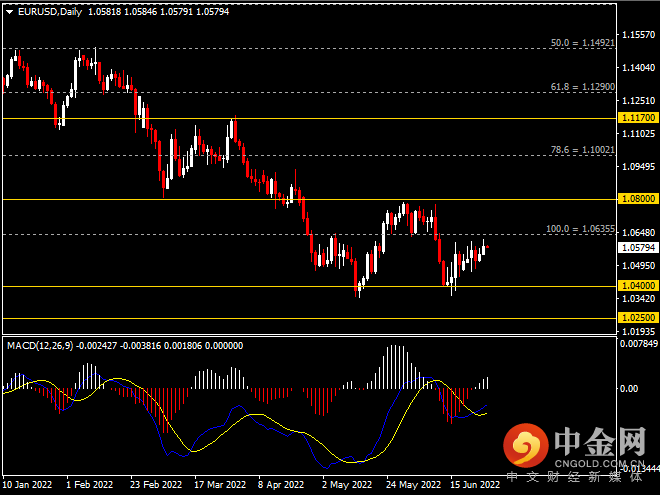Click the current price tag 1.05794
Screen dimensions: 660x495
[638, 248]
